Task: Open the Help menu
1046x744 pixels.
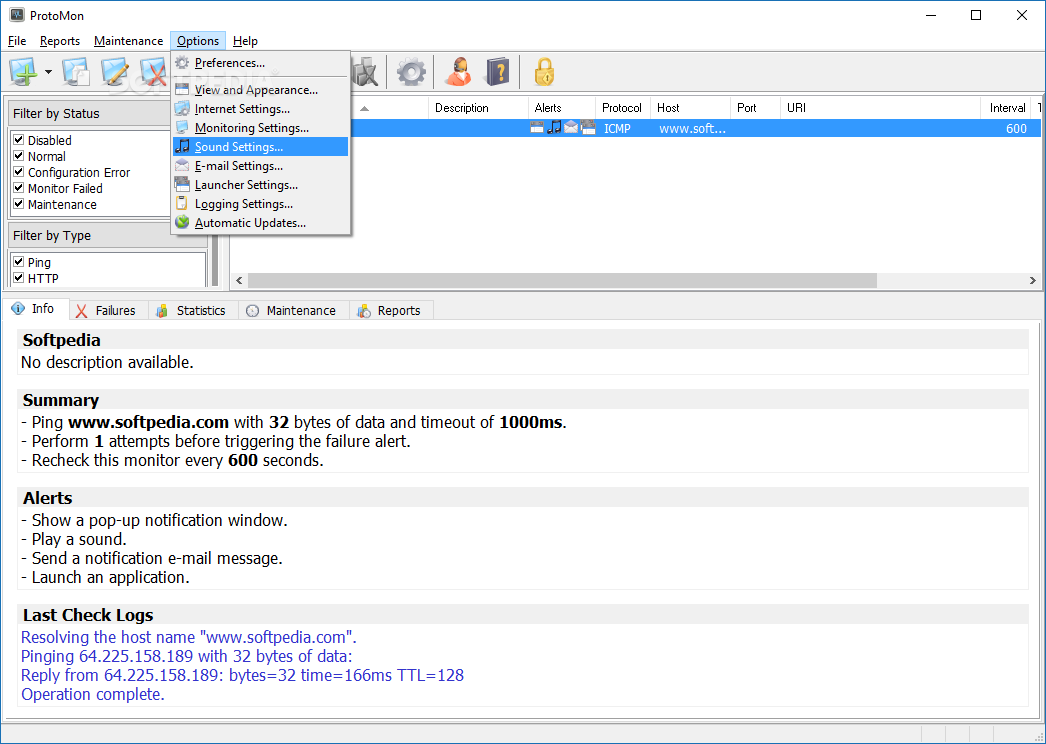Action: 245,41
